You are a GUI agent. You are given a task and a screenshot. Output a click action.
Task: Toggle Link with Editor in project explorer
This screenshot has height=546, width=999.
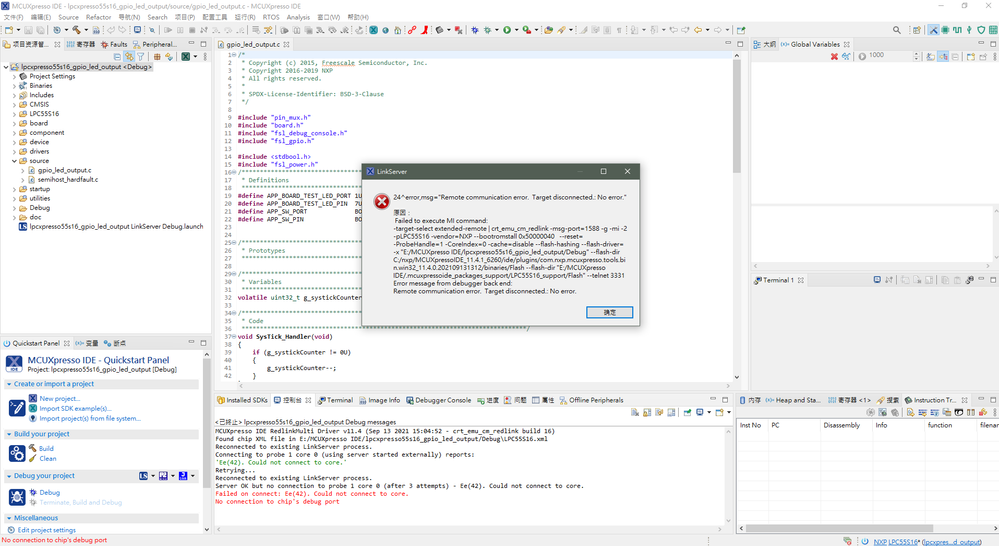click(129, 56)
